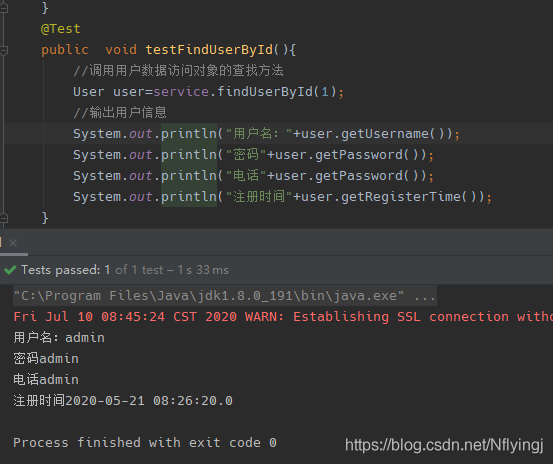The height and width of the screenshot is (464, 553).
Task: Open the blog.csdn.net/Nflyingj link
Action: [444, 445]
